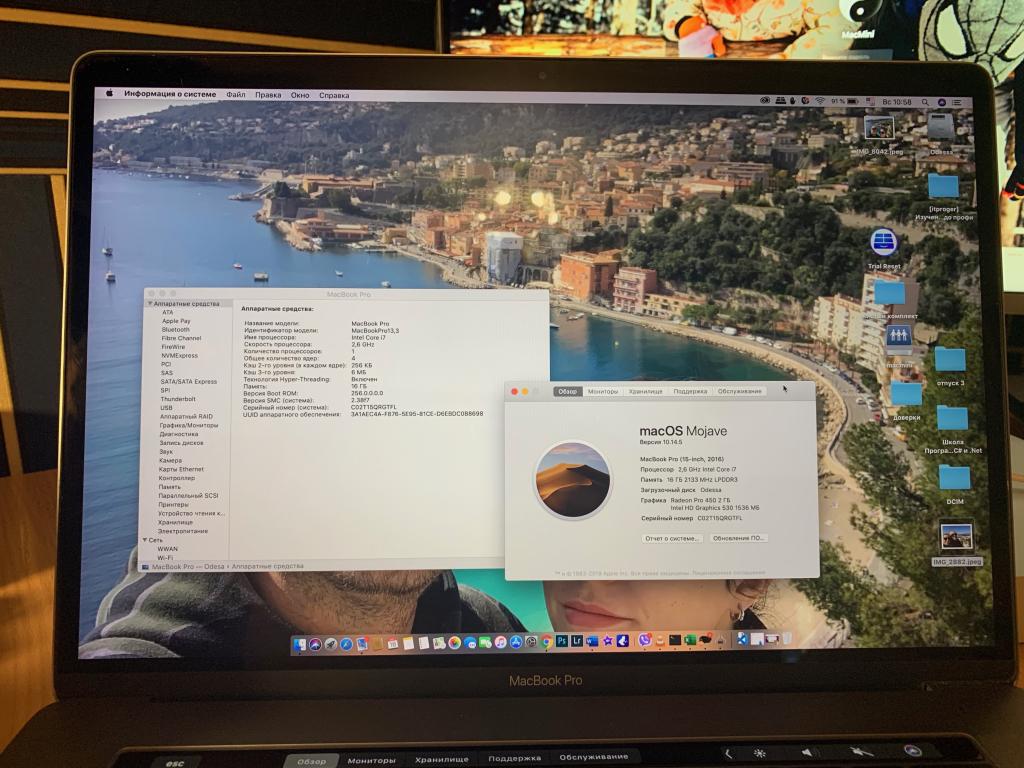Open the 'Информация о системе' app menu
The height and width of the screenshot is (768, 1024).
(170, 94)
